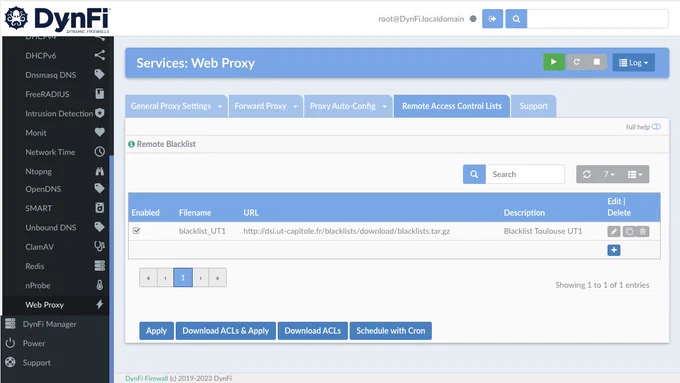Open the DynFi Firewall footer link
Screen dimensions: 680x383
tap(146, 378)
